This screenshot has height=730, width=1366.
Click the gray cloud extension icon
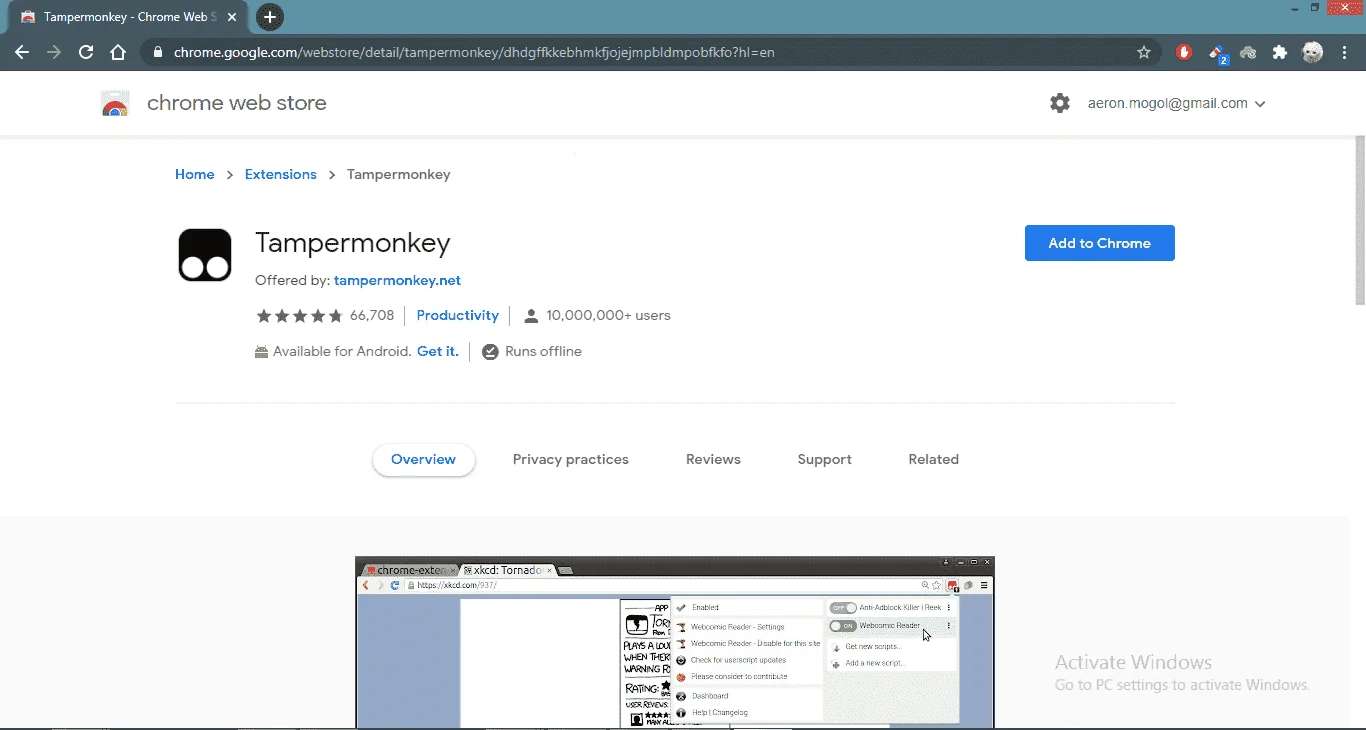[1248, 53]
